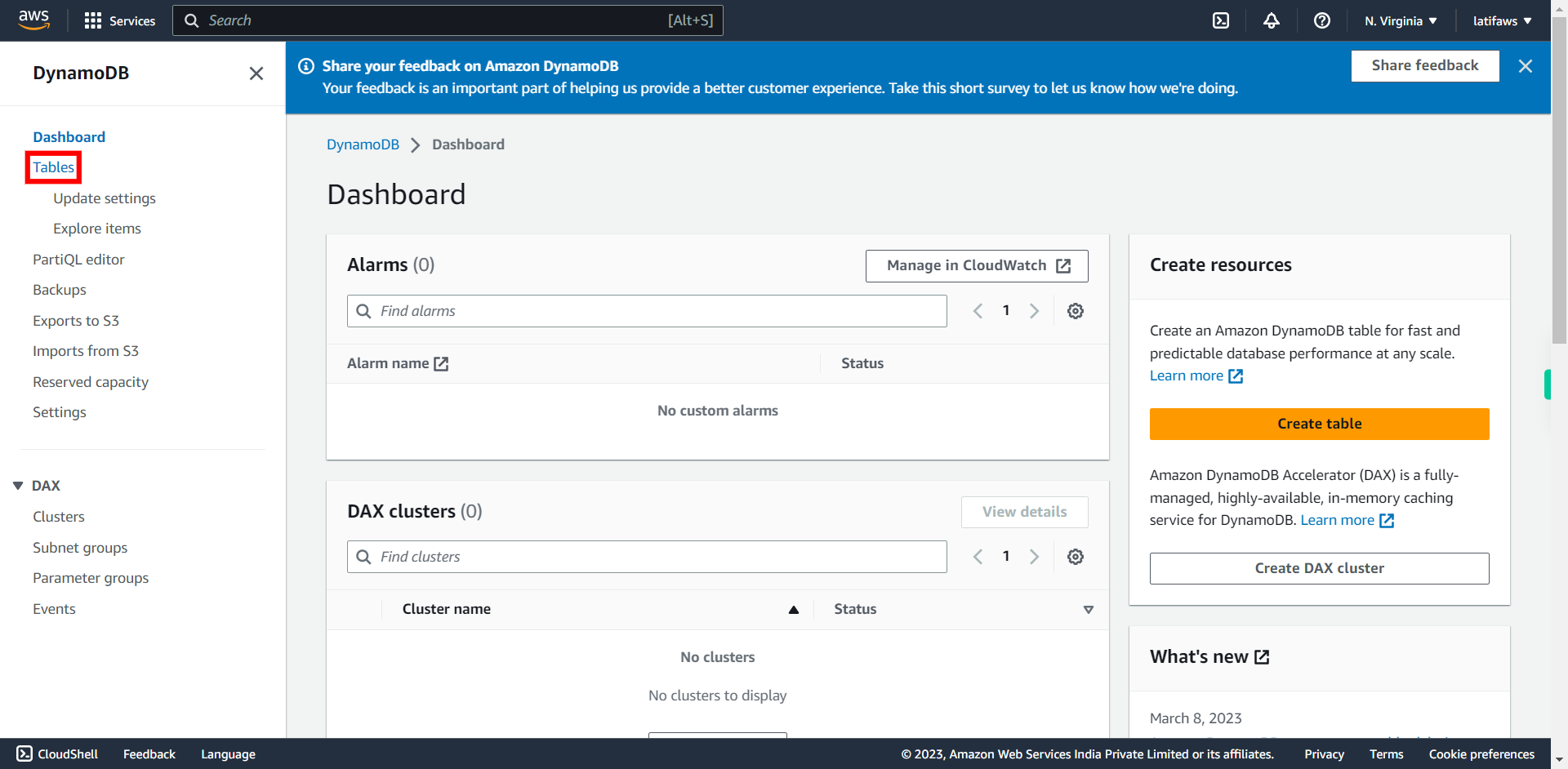Image resolution: width=1568 pixels, height=769 pixels.
Task: Go to previous page of alarms
Action: 978,311
